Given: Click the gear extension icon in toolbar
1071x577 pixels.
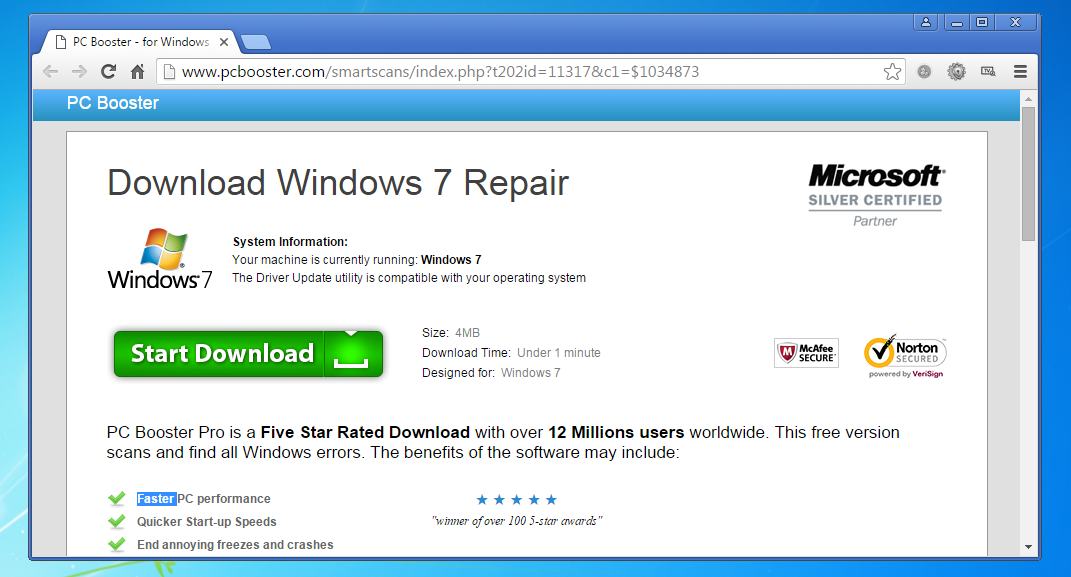Looking at the screenshot, I should [956, 71].
